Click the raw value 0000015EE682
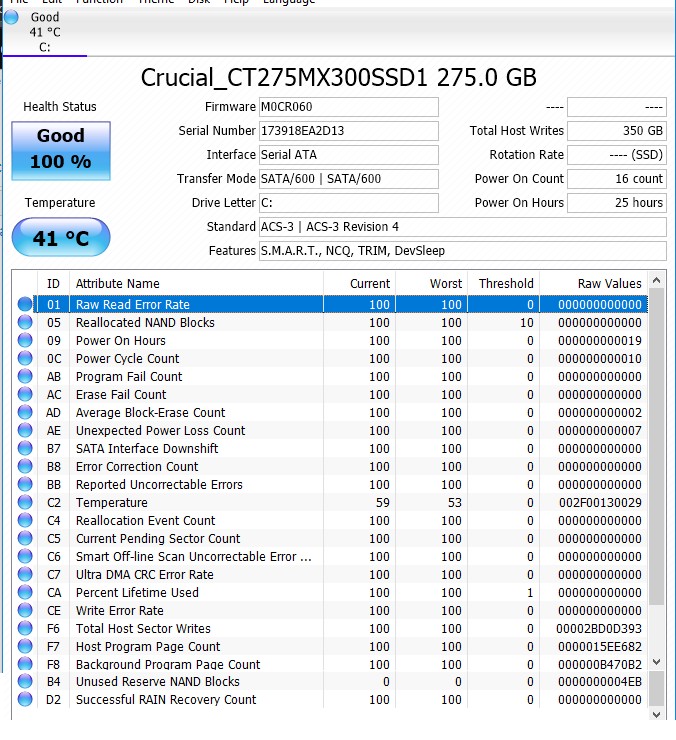Screen dimensions: 676x740 600,647
